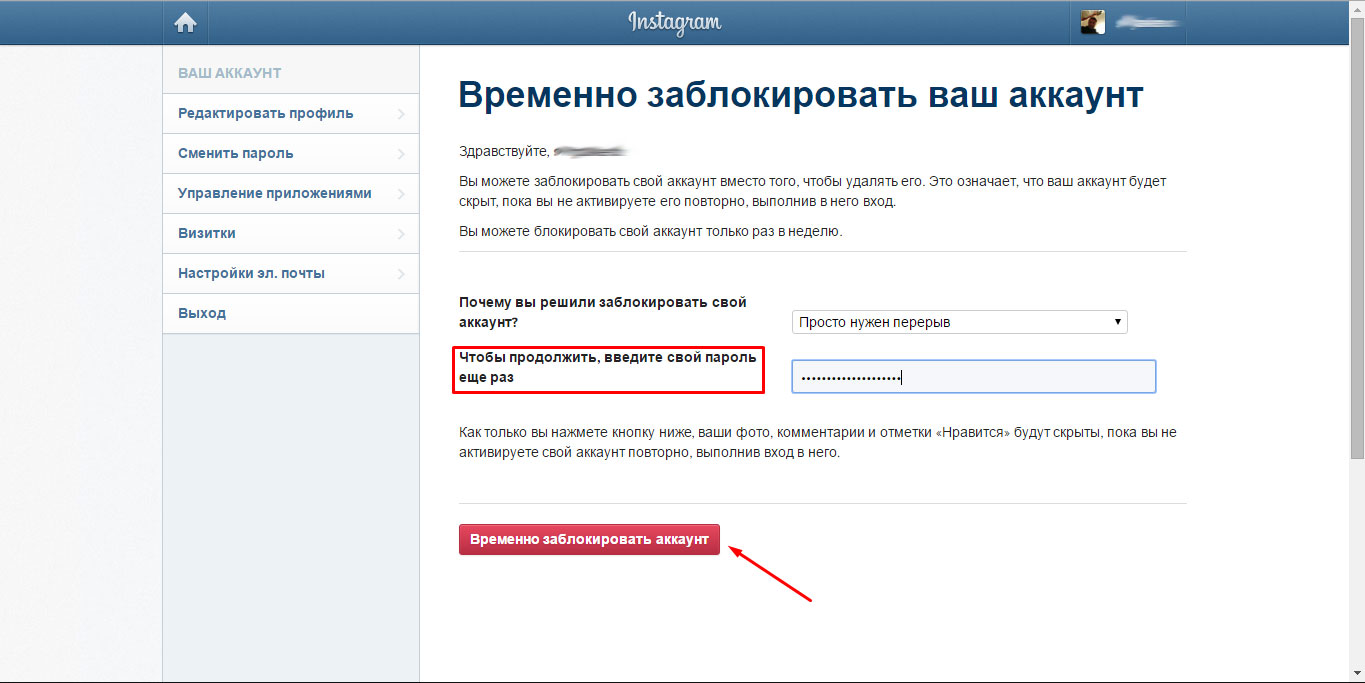The image size is (1365, 683).
Task: Focus the password input field
Action: click(x=973, y=377)
